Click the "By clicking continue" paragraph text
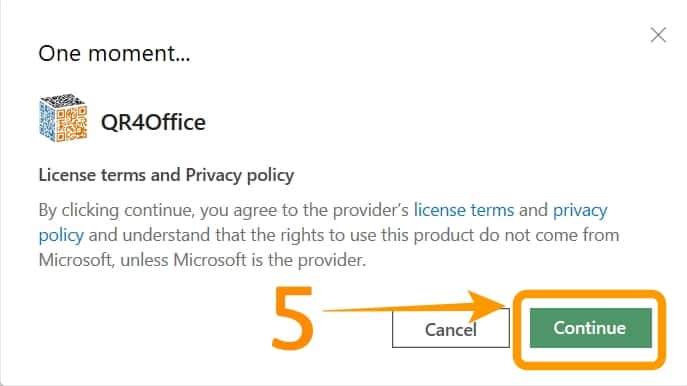The width and height of the screenshot is (687, 386). point(329,235)
